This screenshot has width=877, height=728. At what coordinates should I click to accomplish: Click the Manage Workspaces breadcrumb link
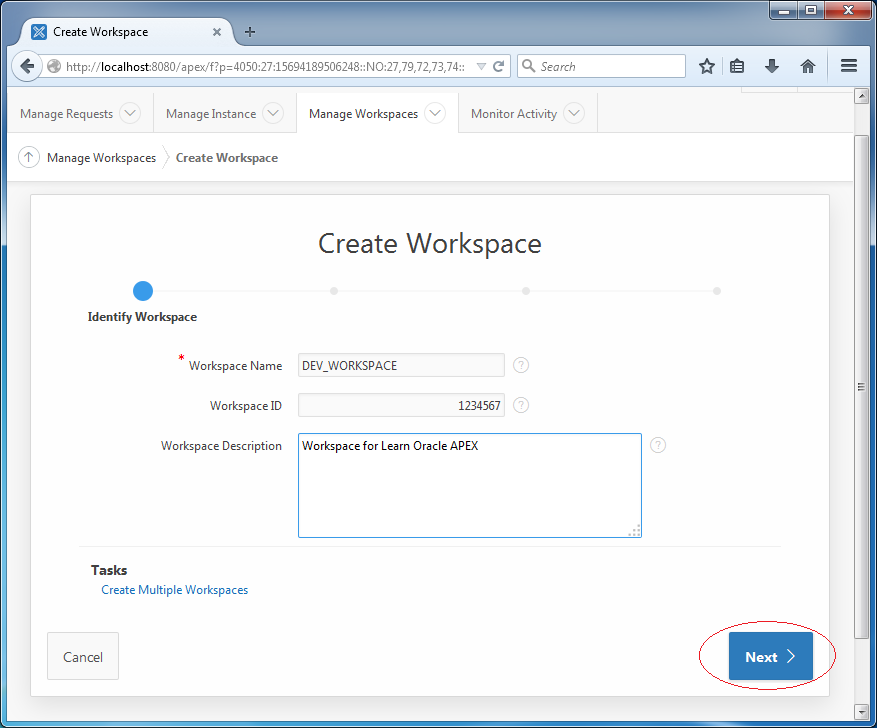click(x=101, y=158)
